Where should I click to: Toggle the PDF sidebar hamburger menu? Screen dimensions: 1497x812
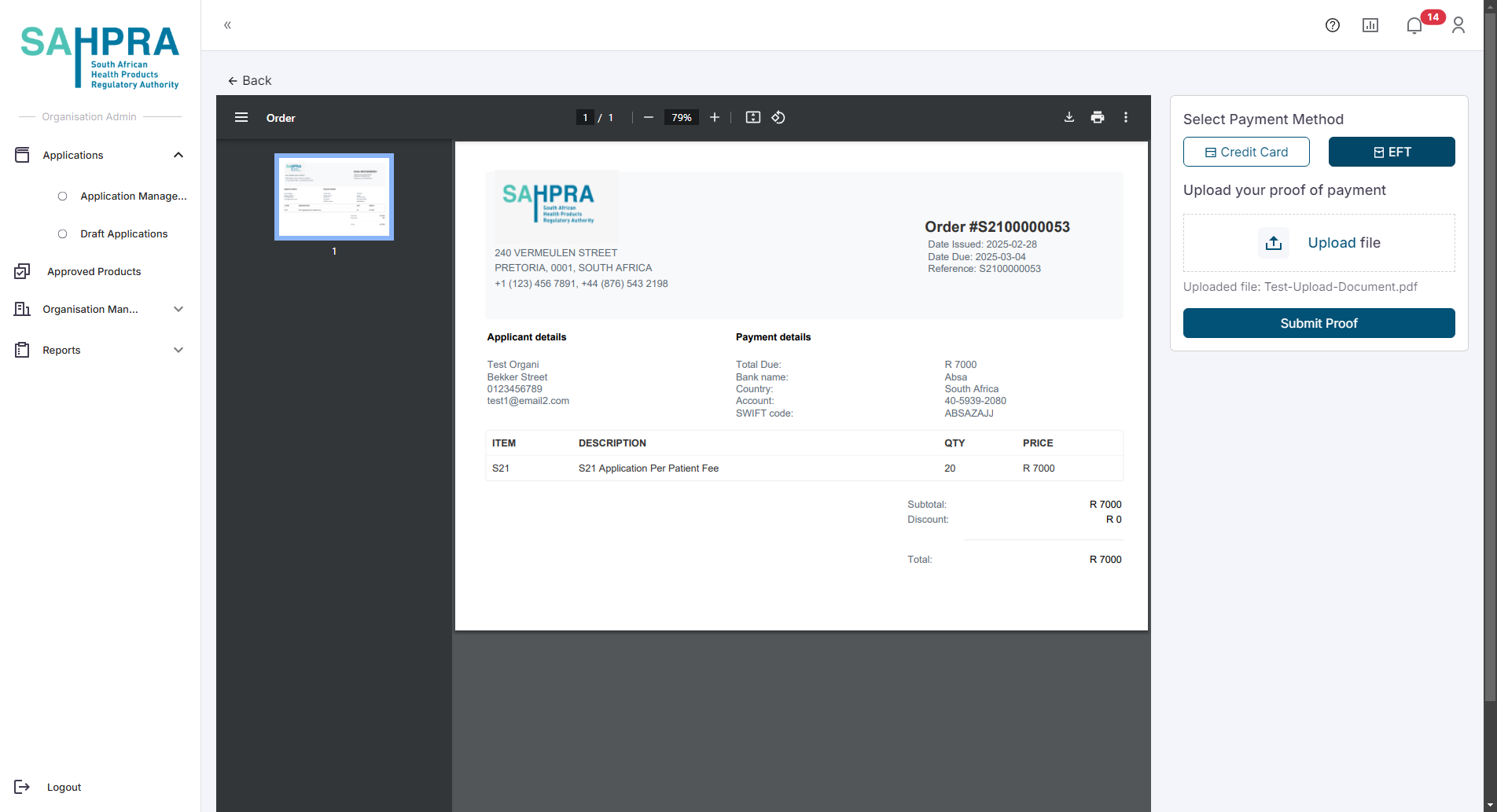(241, 117)
